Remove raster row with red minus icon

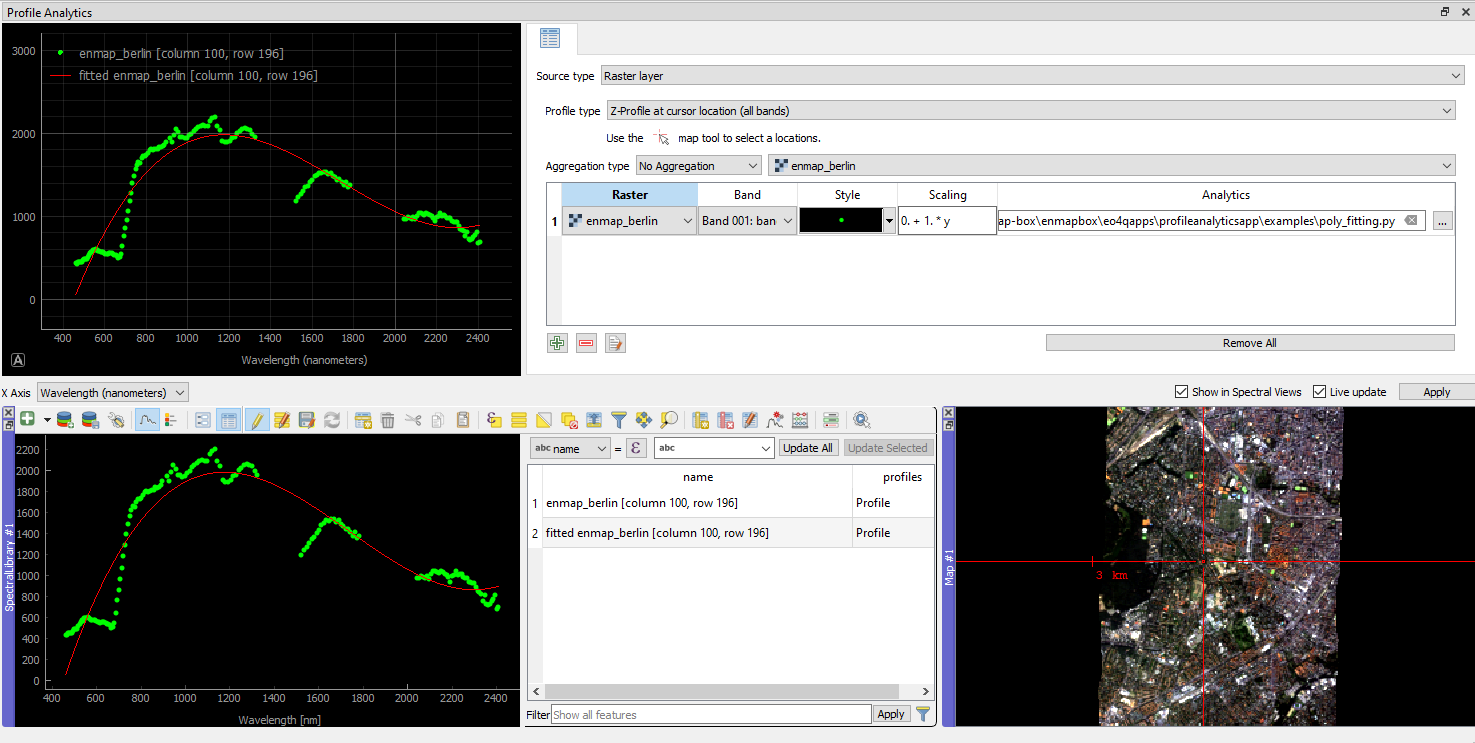586,343
